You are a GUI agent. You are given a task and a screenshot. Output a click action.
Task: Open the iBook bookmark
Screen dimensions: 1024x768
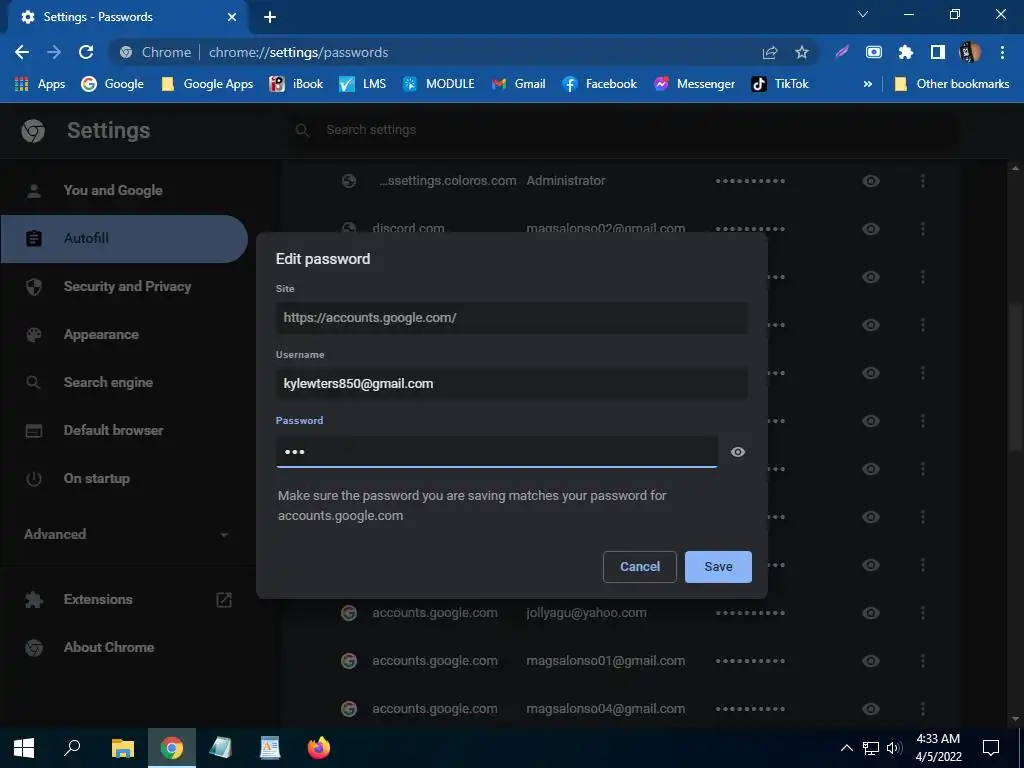(x=296, y=84)
